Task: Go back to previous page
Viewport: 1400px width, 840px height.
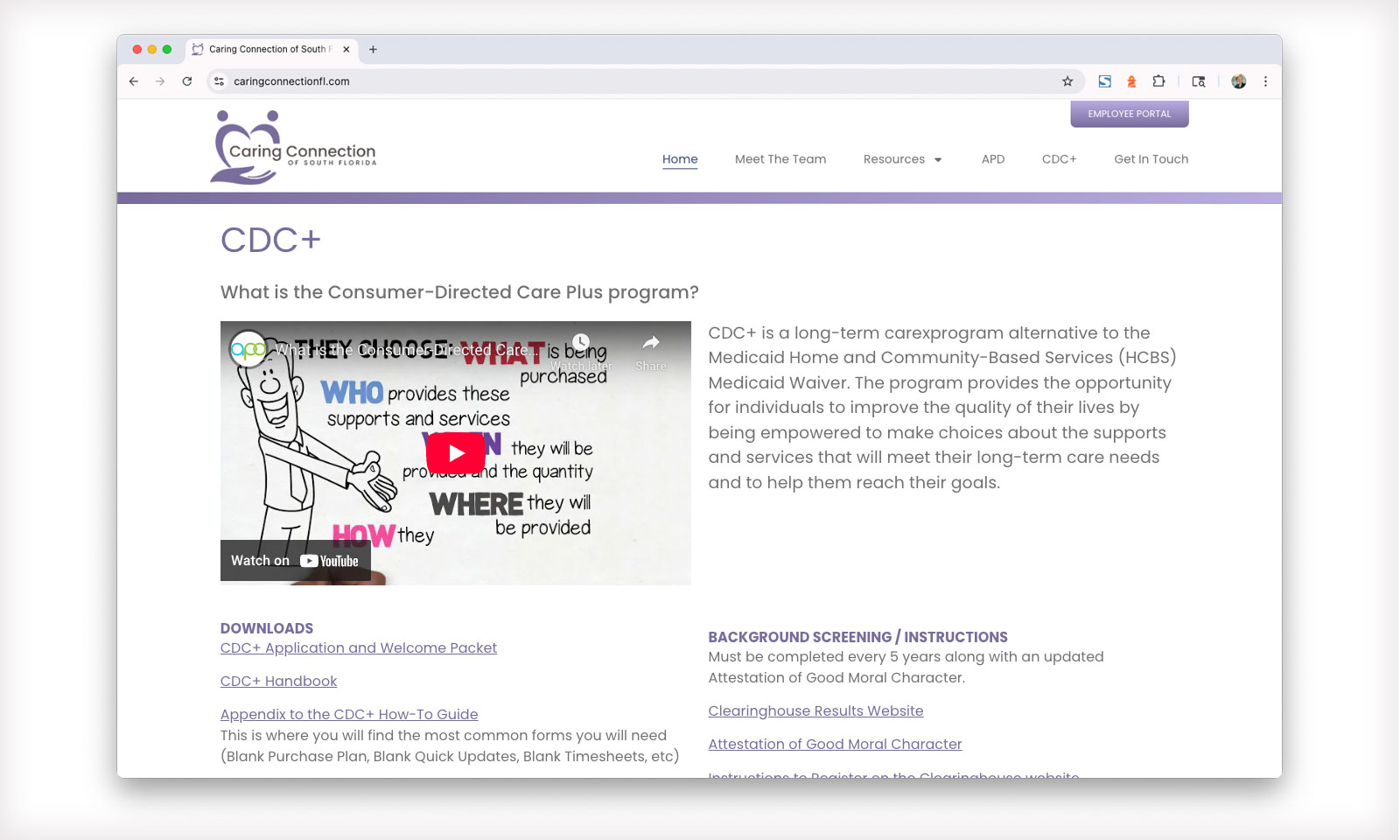Action: [x=134, y=81]
